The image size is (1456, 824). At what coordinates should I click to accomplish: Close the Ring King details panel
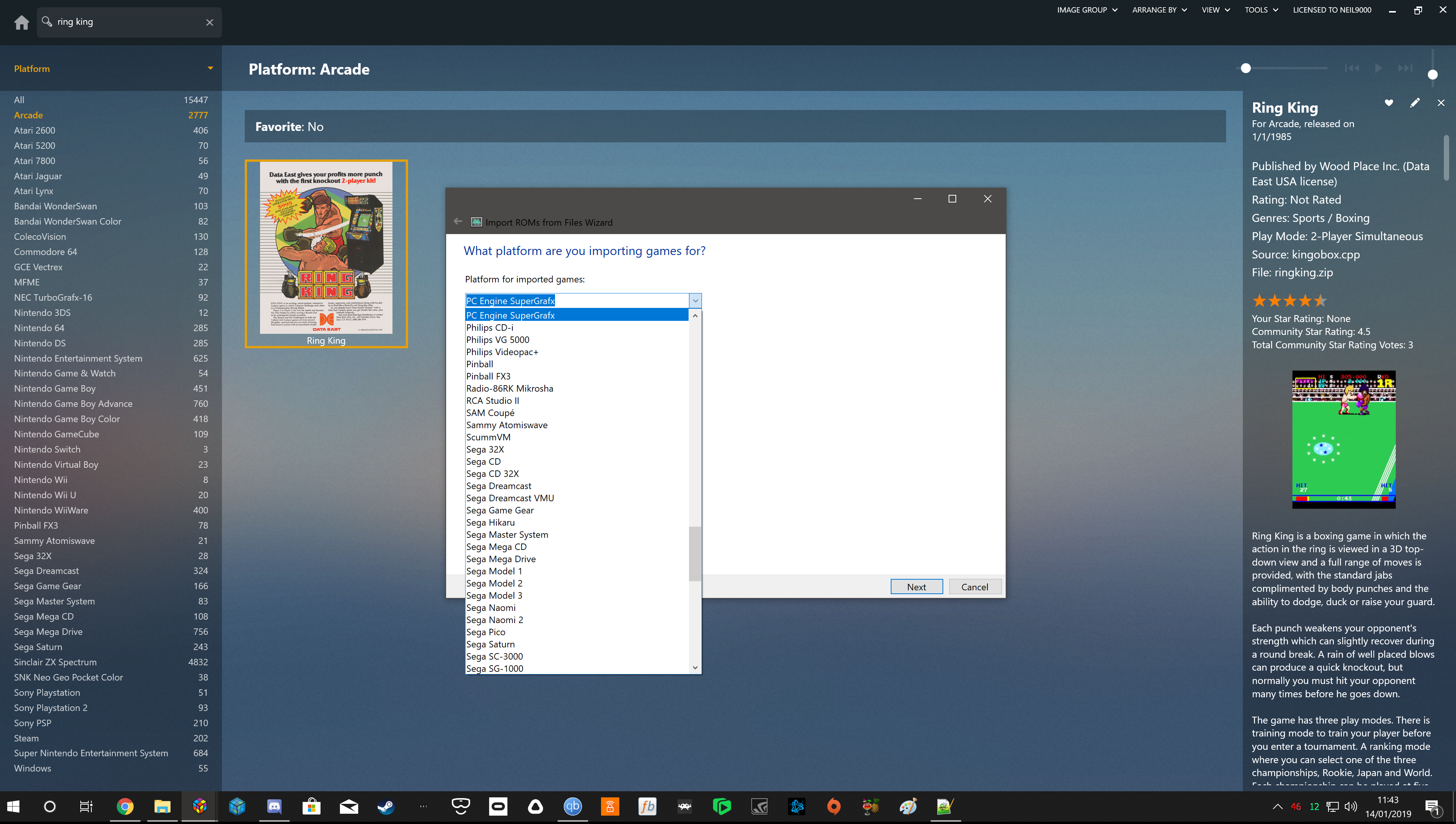pos(1441,102)
